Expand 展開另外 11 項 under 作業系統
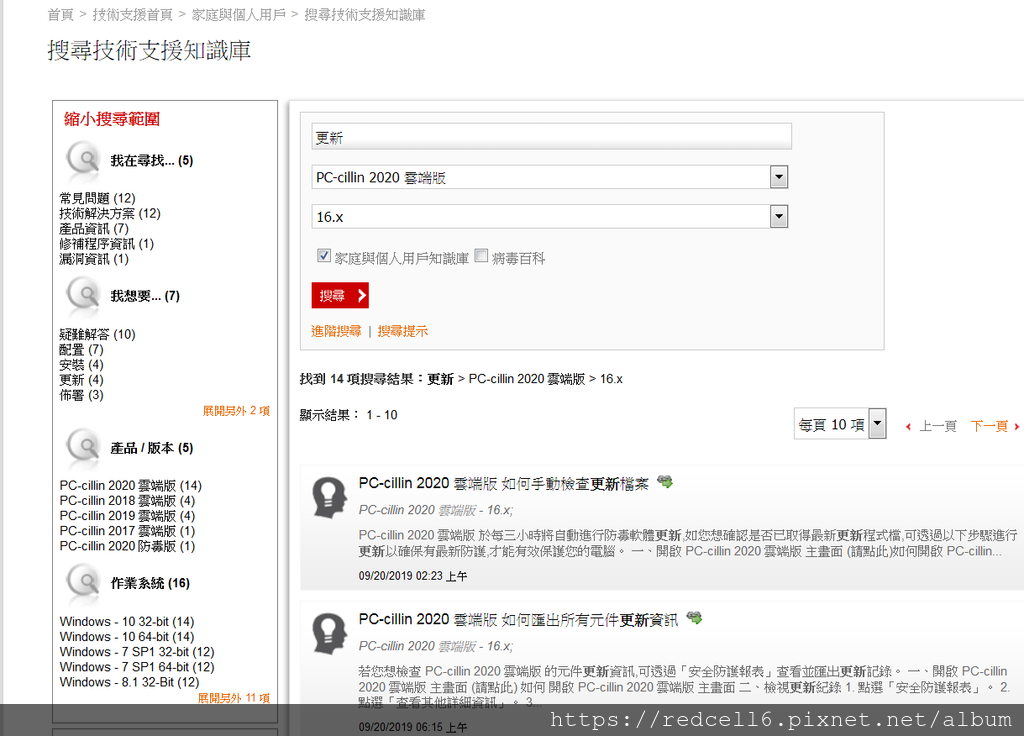Viewport: 1024px width, 736px height. (x=234, y=698)
